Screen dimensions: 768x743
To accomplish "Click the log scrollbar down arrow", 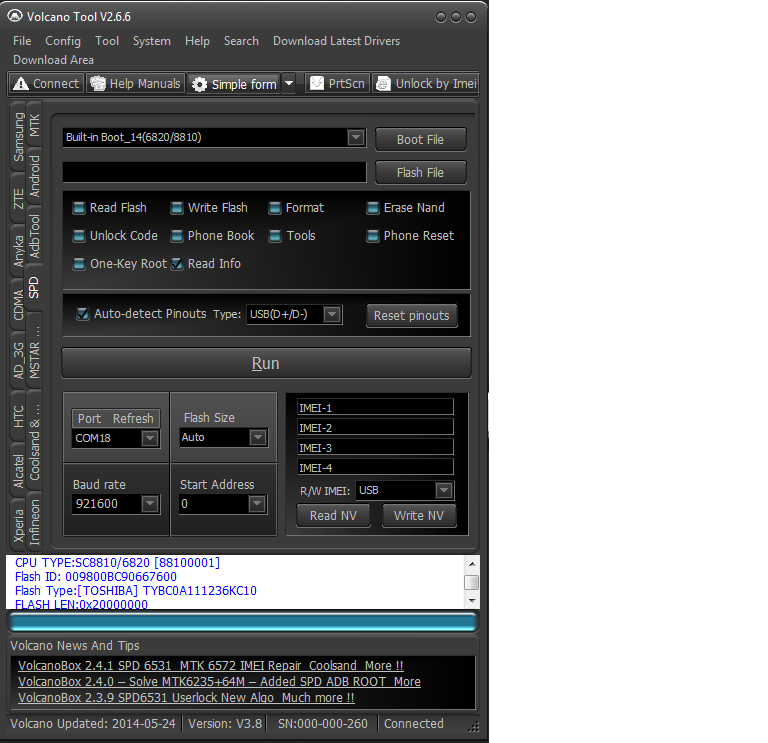I will [x=472, y=600].
